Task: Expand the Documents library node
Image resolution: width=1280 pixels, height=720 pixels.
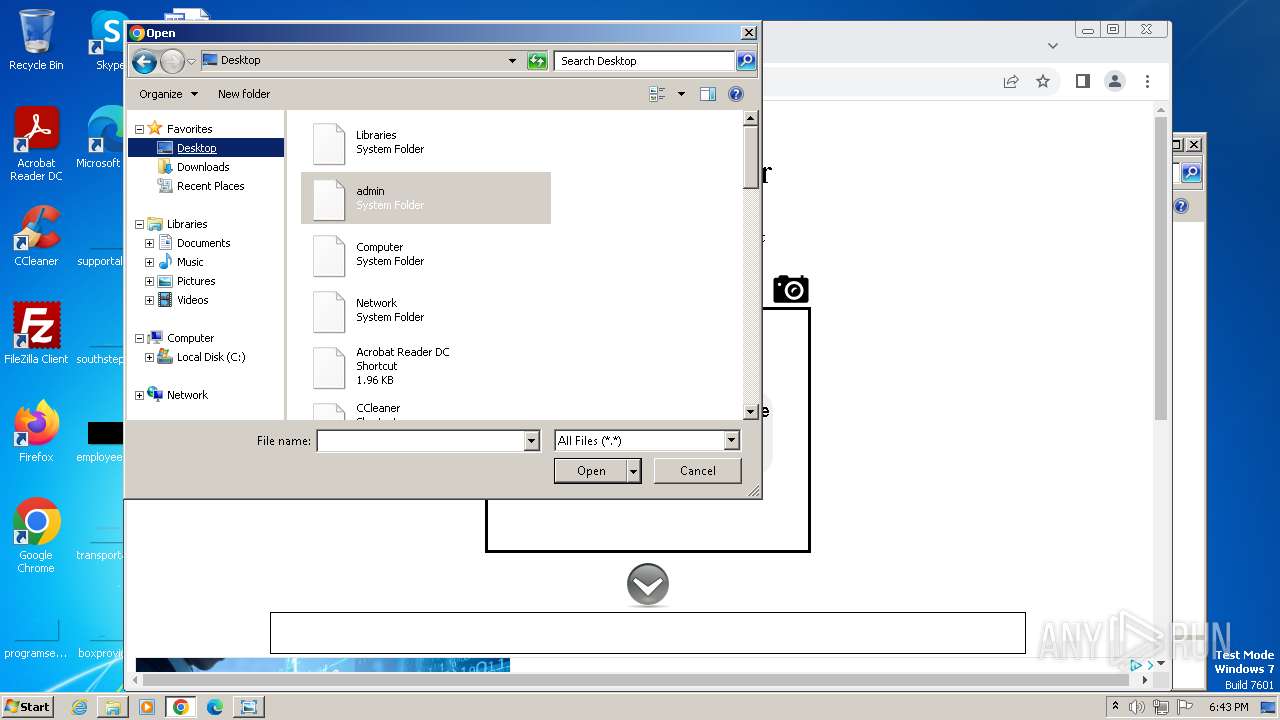Action: point(150,243)
